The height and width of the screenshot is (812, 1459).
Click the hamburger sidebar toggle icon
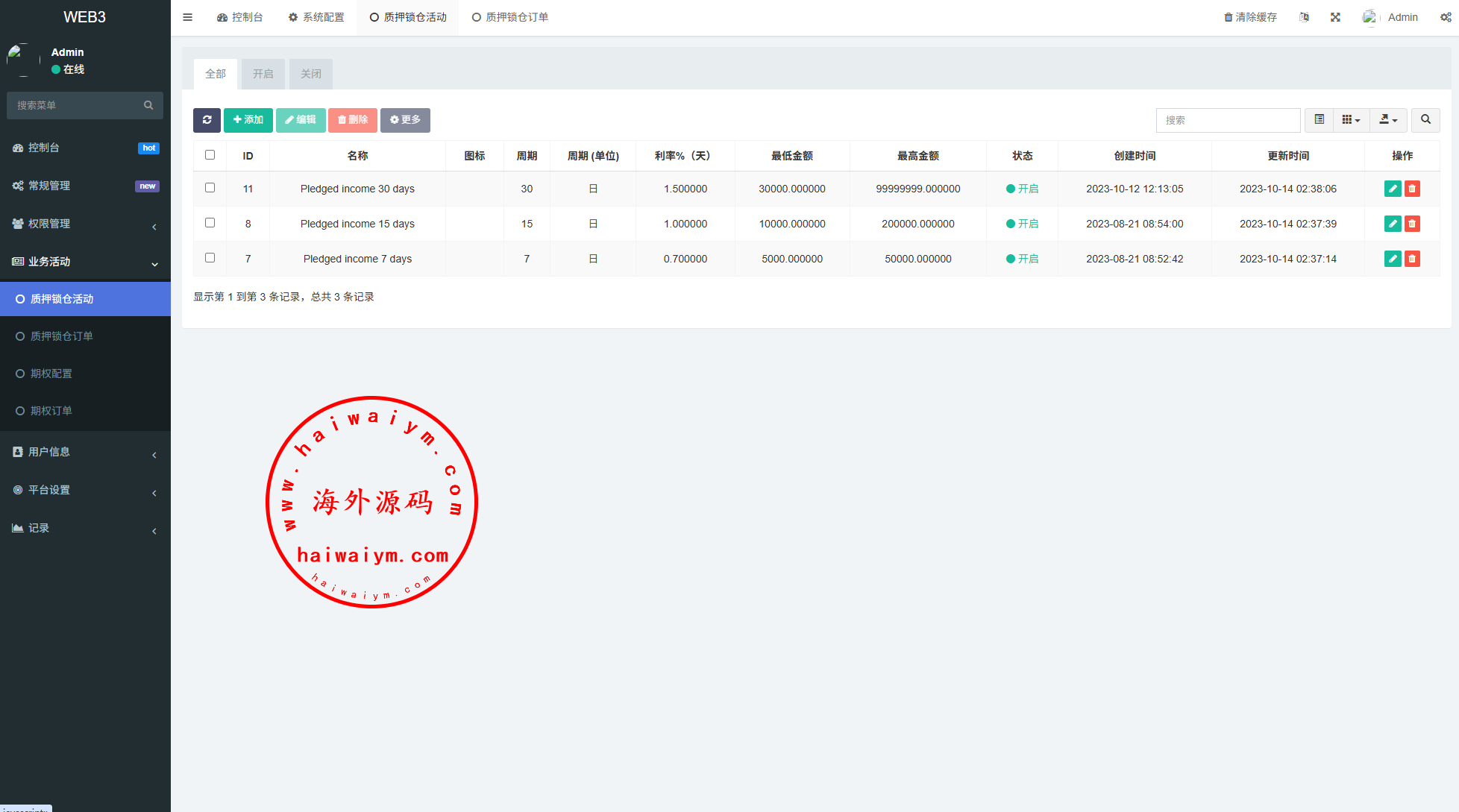tap(188, 17)
